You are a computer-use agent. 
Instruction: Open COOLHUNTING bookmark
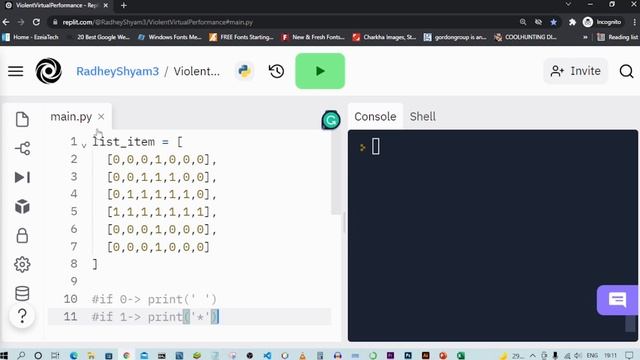(x=526, y=37)
